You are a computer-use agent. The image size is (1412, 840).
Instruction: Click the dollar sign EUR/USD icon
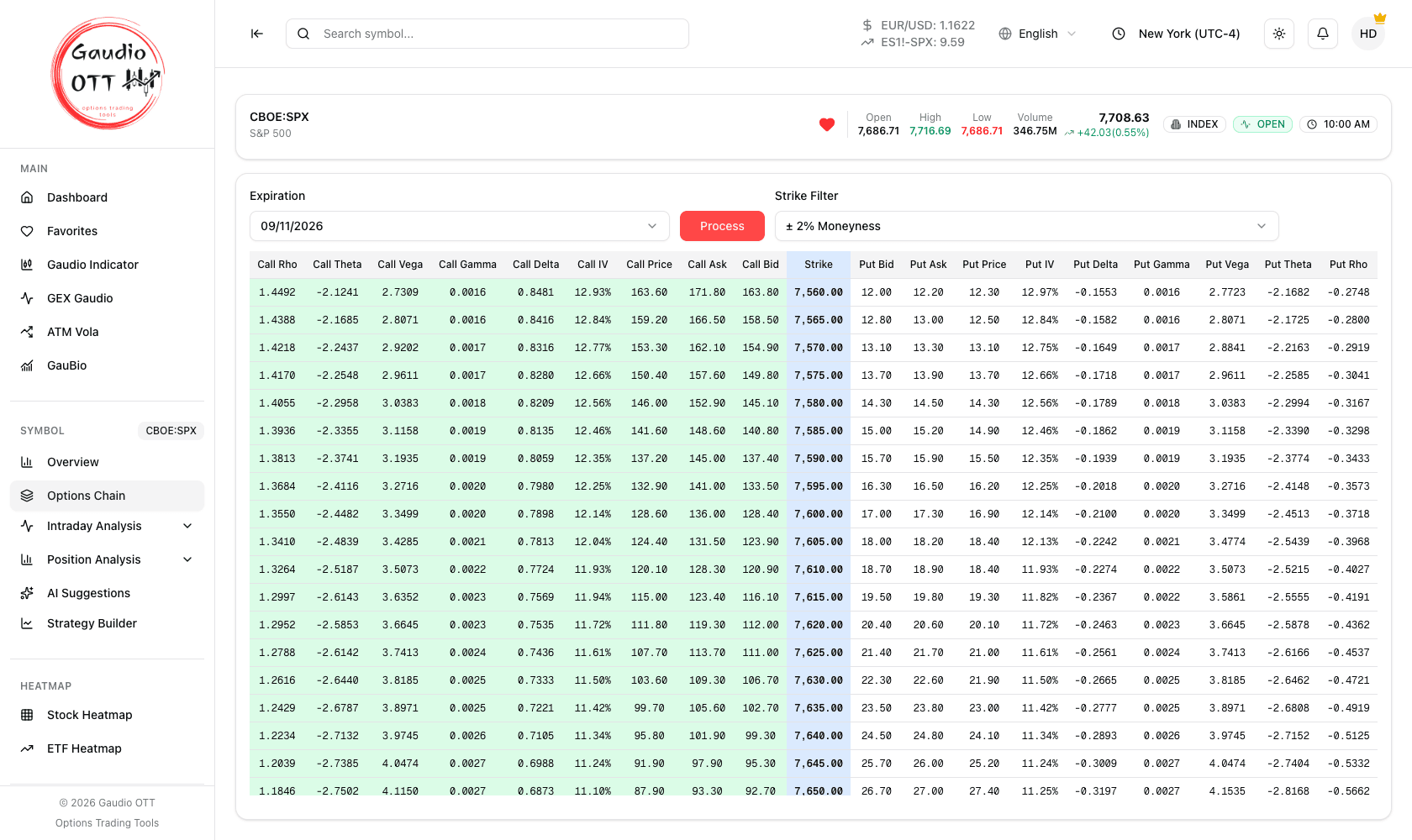pyautogui.click(x=867, y=25)
